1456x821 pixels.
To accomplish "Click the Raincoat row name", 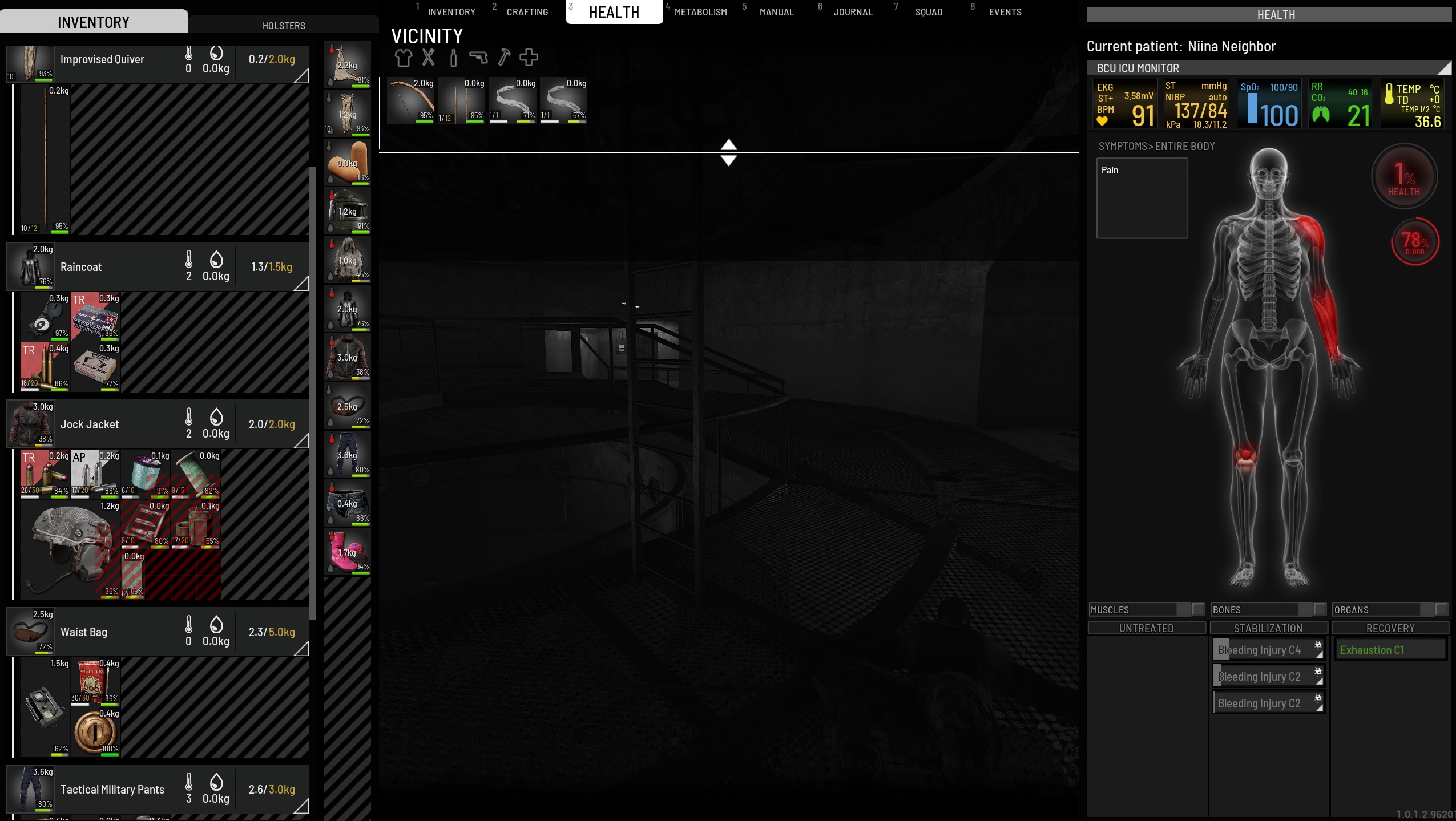I will tap(81, 267).
